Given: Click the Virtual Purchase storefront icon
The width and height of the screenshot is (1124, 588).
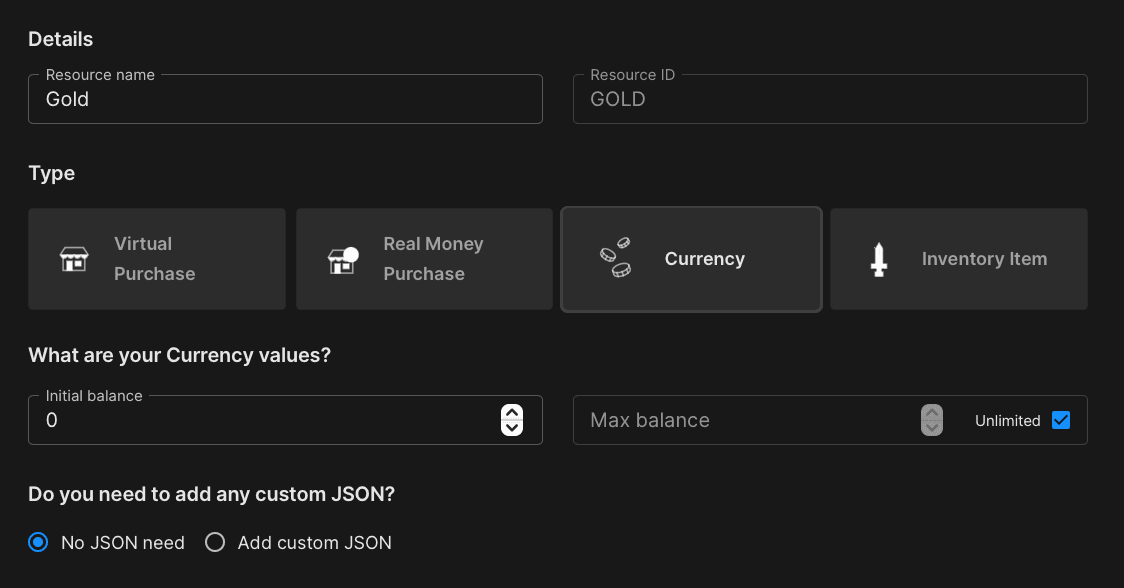Looking at the screenshot, I should tap(74, 259).
